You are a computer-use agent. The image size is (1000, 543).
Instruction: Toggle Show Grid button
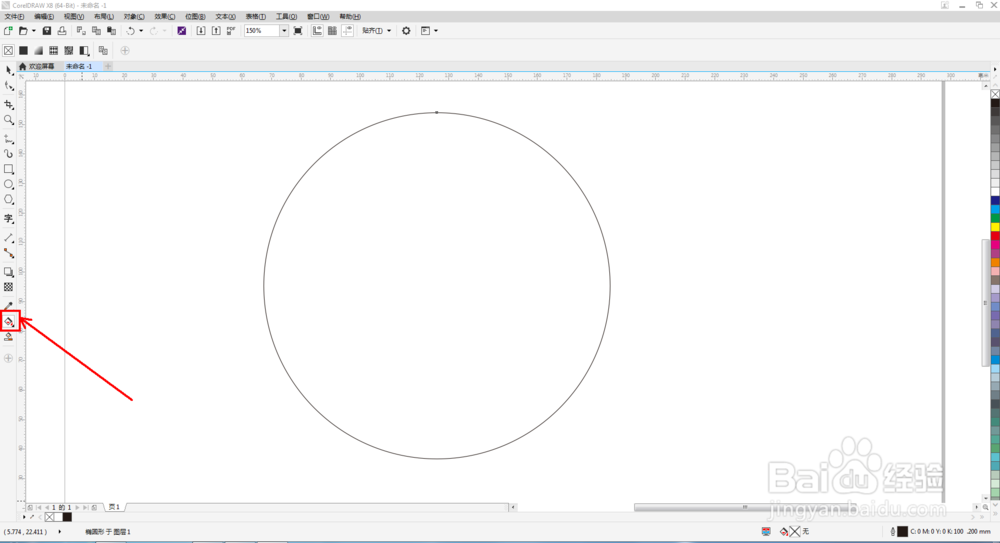click(332, 31)
